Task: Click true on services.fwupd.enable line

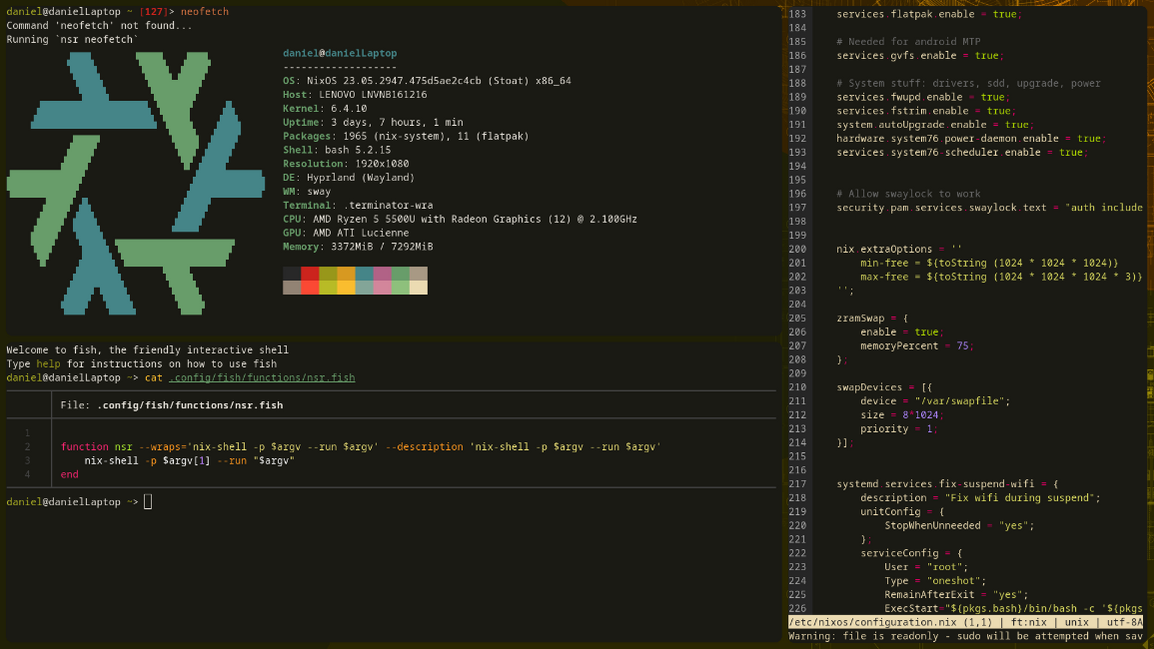Action: coord(992,97)
